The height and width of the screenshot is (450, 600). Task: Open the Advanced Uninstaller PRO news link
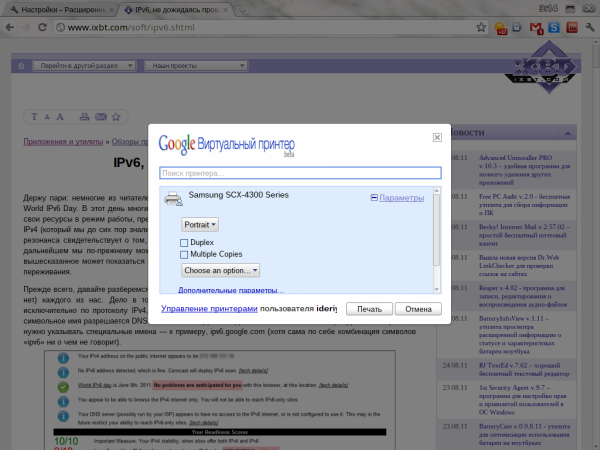tap(524, 170)
